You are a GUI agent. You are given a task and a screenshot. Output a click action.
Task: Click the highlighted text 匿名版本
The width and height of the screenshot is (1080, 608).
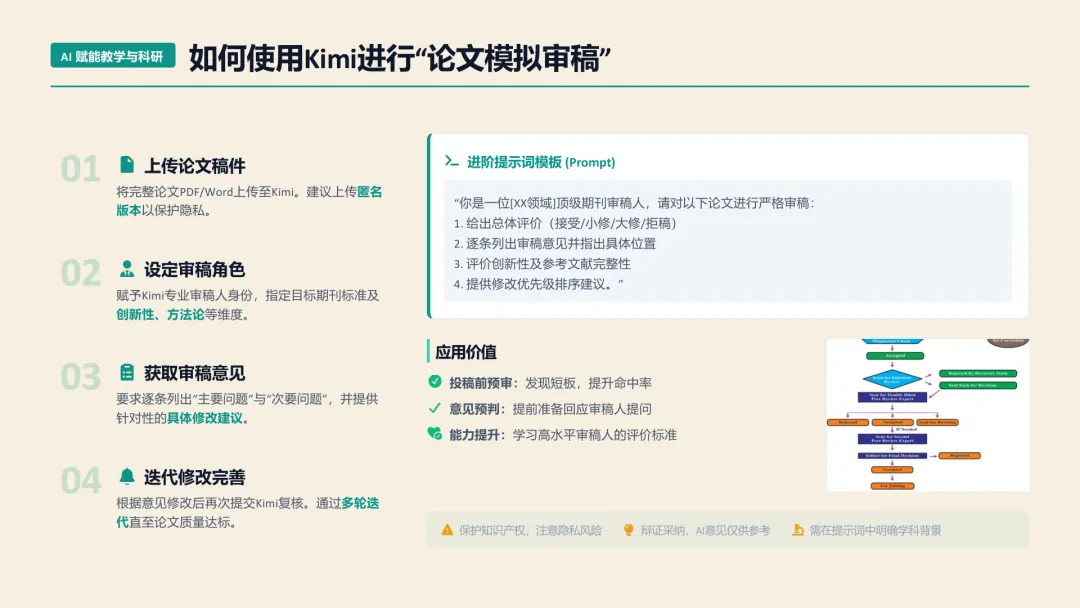pos(370,192)
